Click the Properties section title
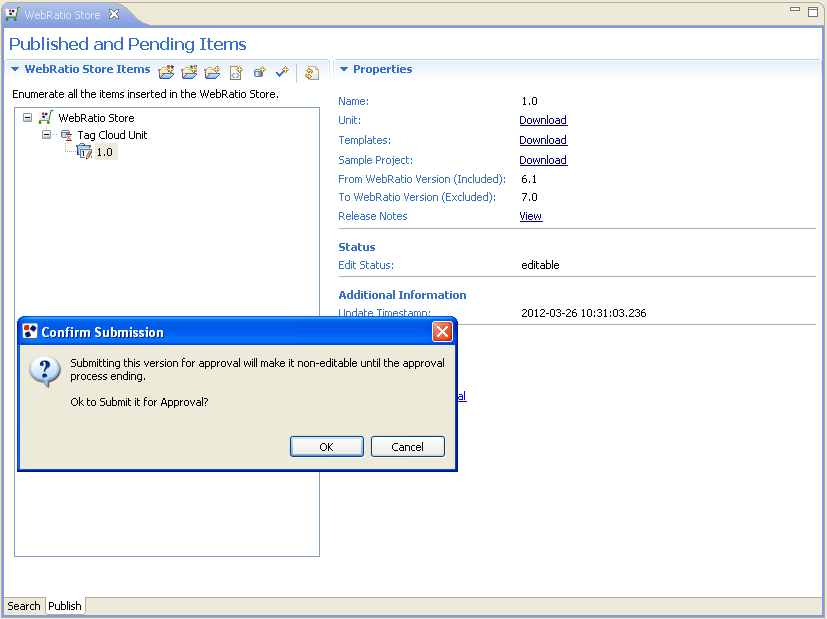 click(x=382, y=69)
